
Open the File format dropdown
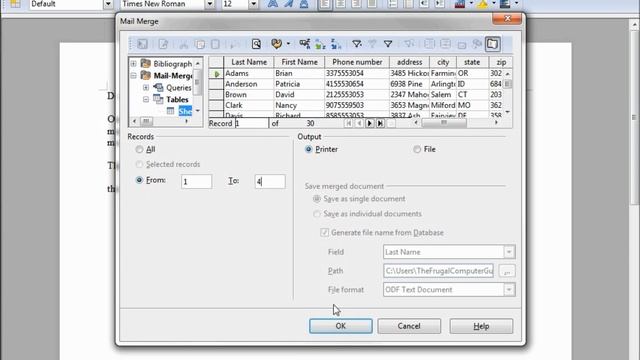click(x=509, y=290)
